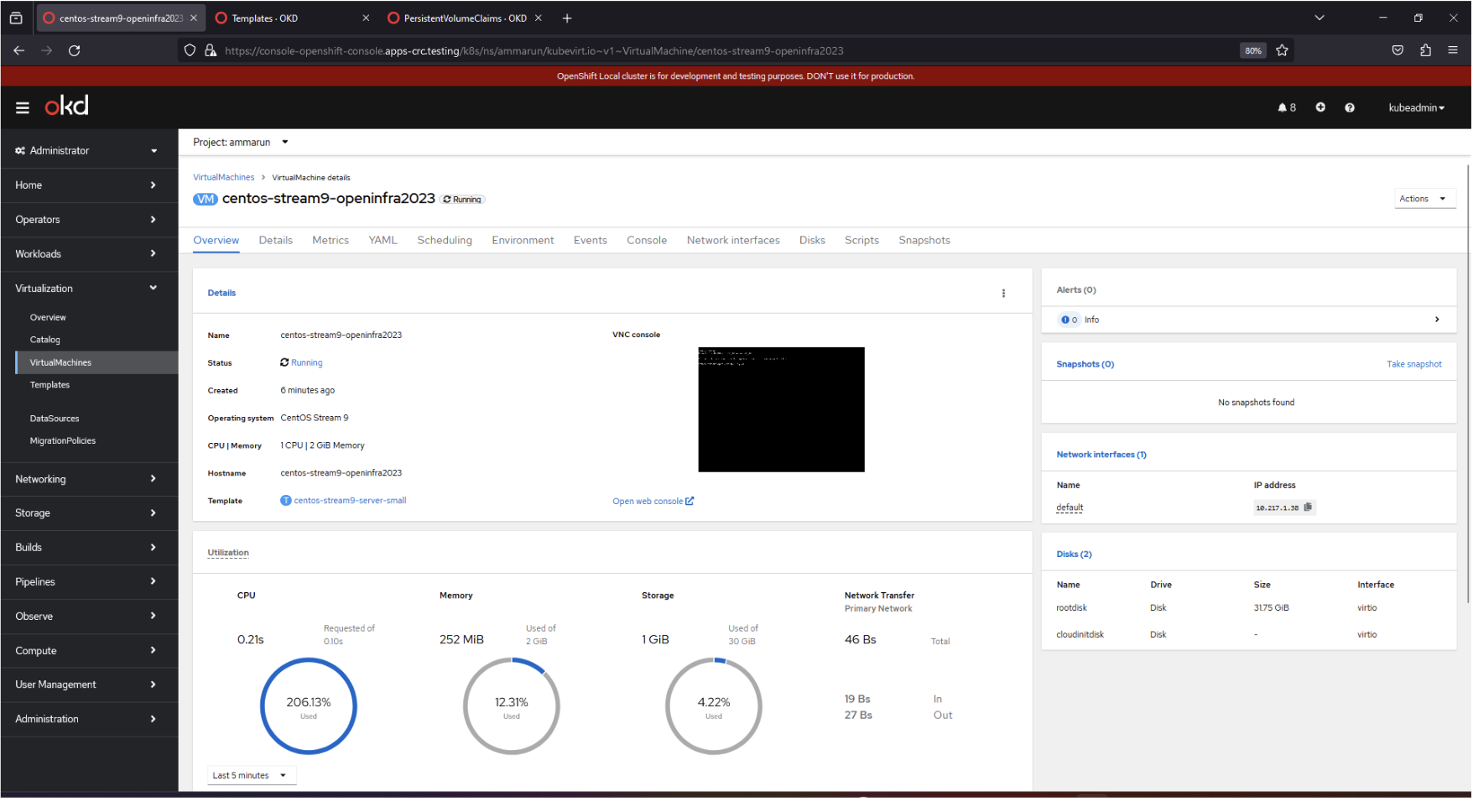The width and height of the screenshot is (1473, 812).
Task: Click the Pocket save icon
Action: 1398,50
